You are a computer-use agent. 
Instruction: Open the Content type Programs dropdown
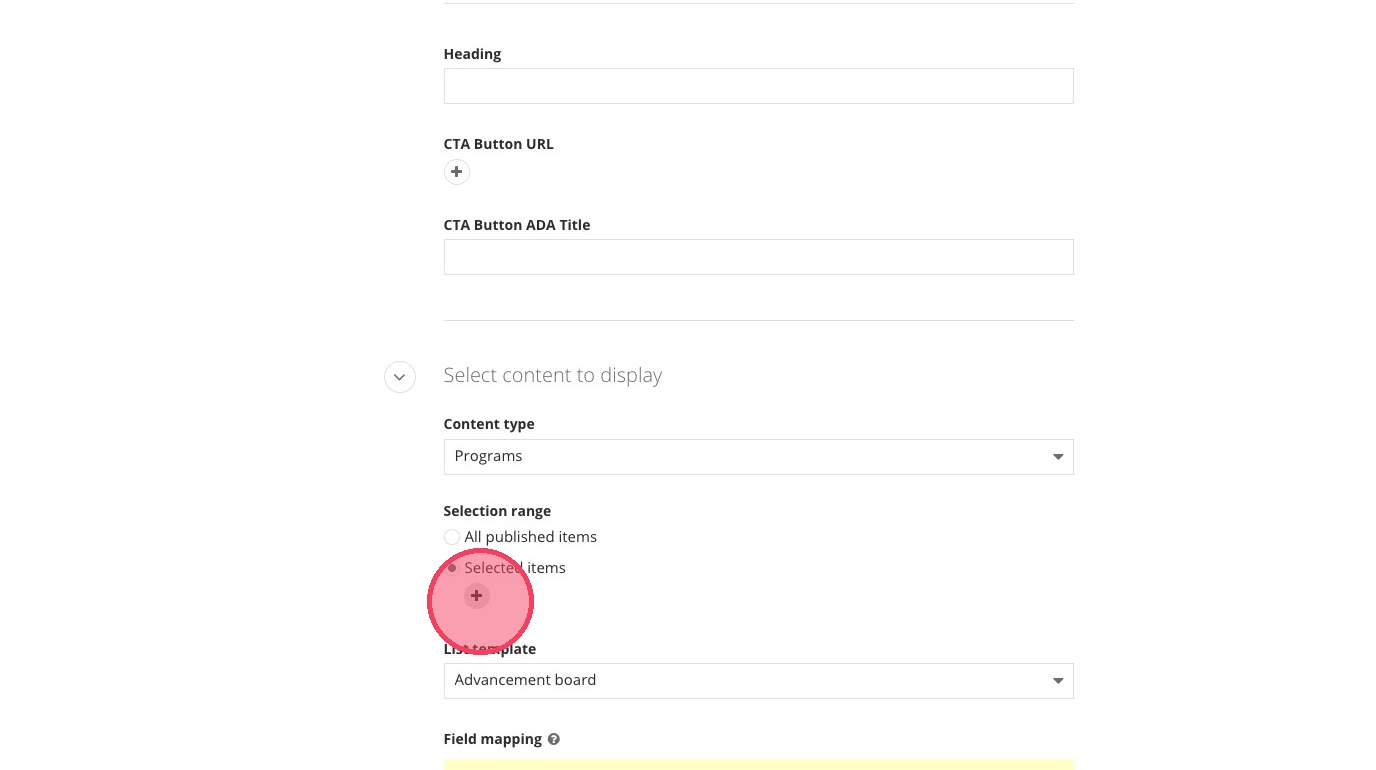click(x=757, y=457)
